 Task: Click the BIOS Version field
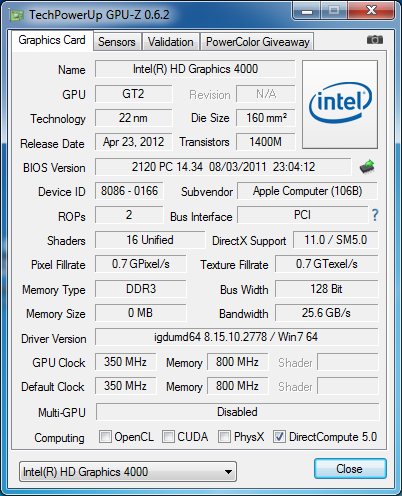coord(223,167)
